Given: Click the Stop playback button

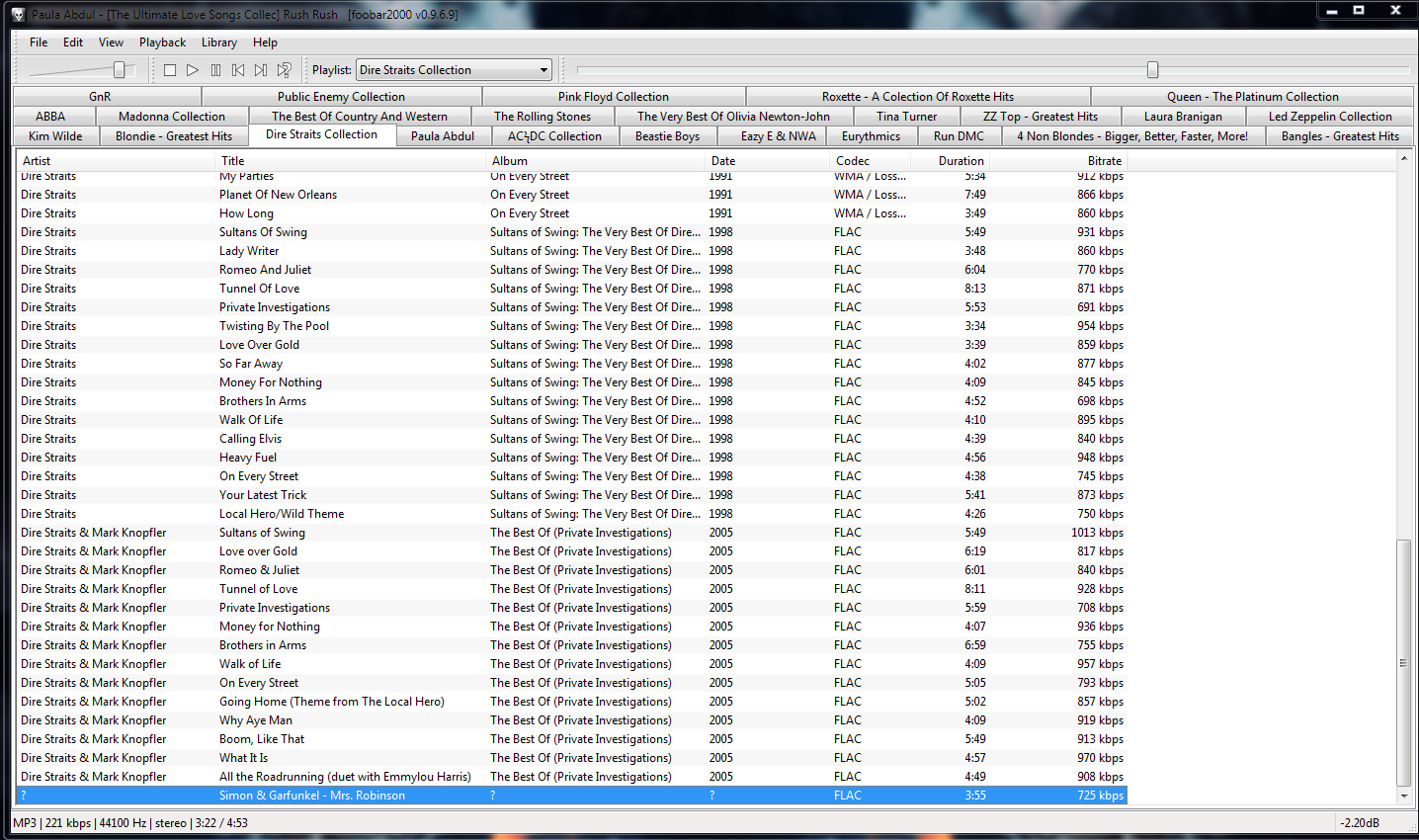Looking at the screenshot, I should coord(170,70).
